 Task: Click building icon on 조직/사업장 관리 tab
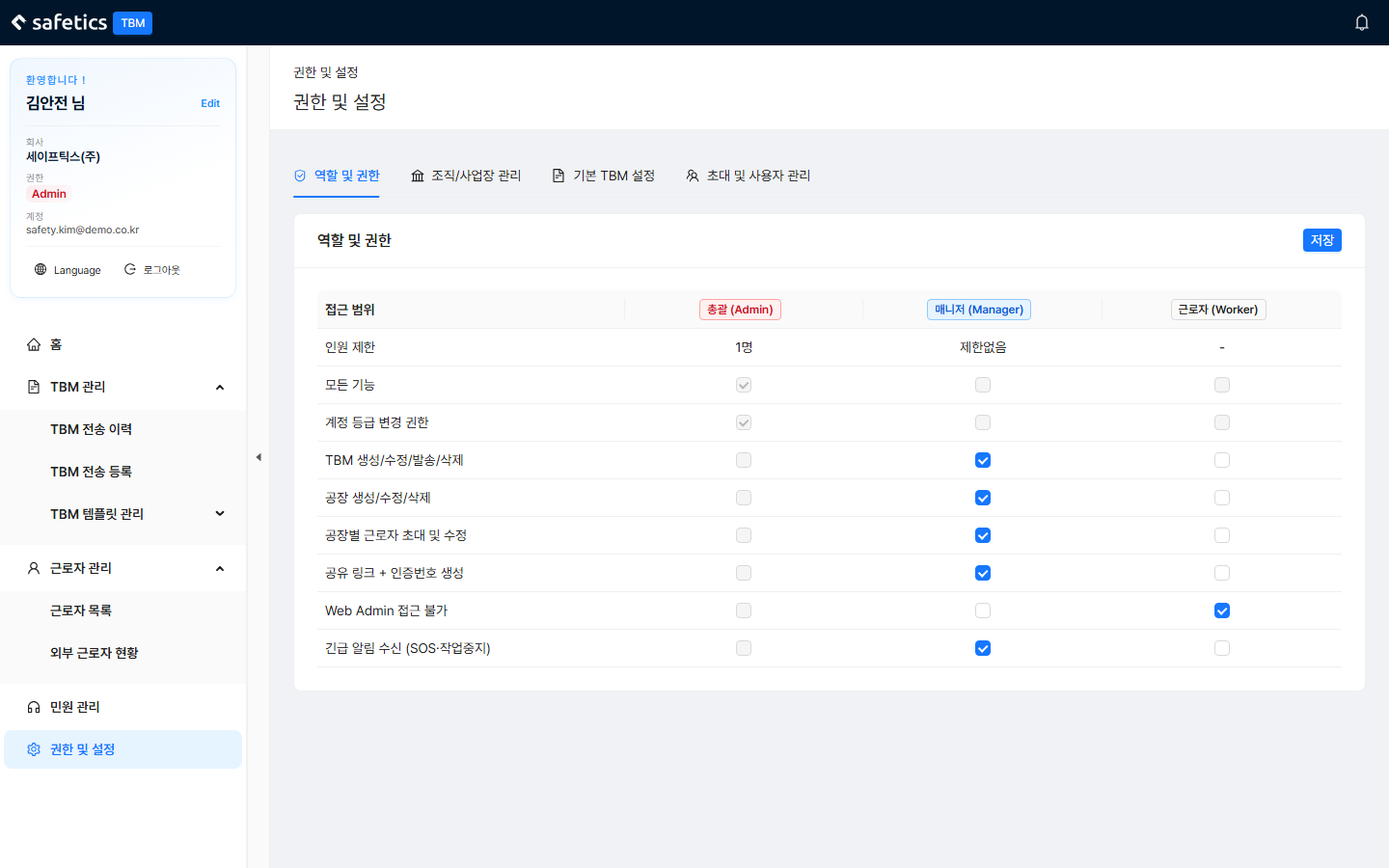click(x=418, y=176)
